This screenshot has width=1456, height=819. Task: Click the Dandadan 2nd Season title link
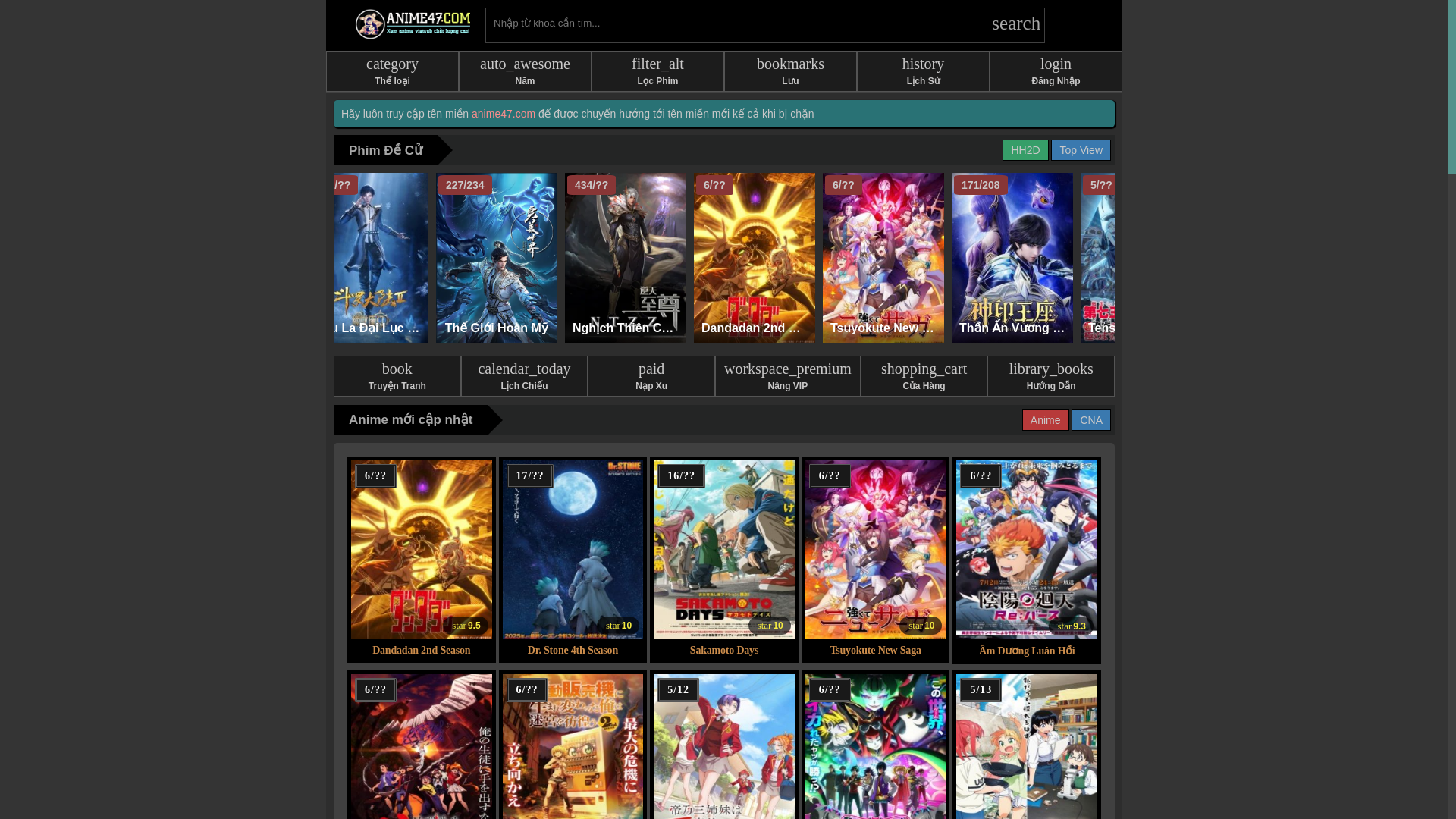(x=422, y=651)
